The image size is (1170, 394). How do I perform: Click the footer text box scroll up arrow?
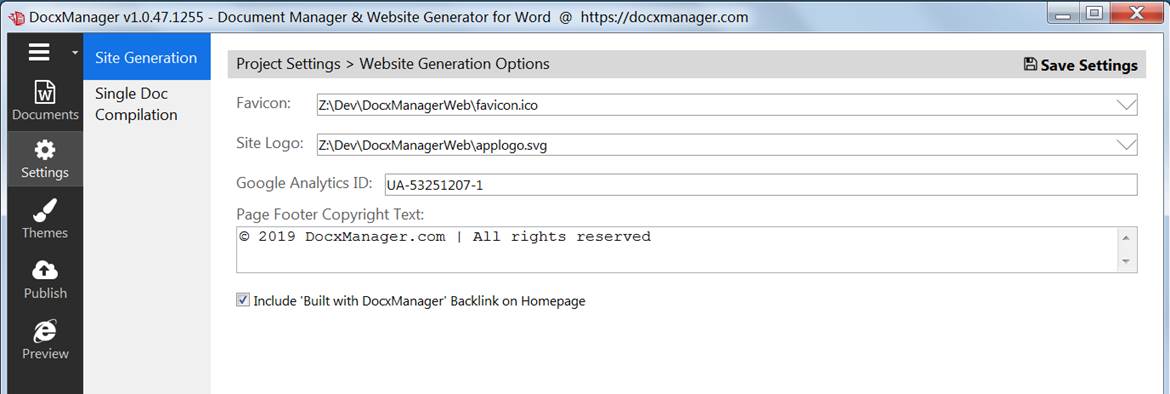click(1126, 238)
